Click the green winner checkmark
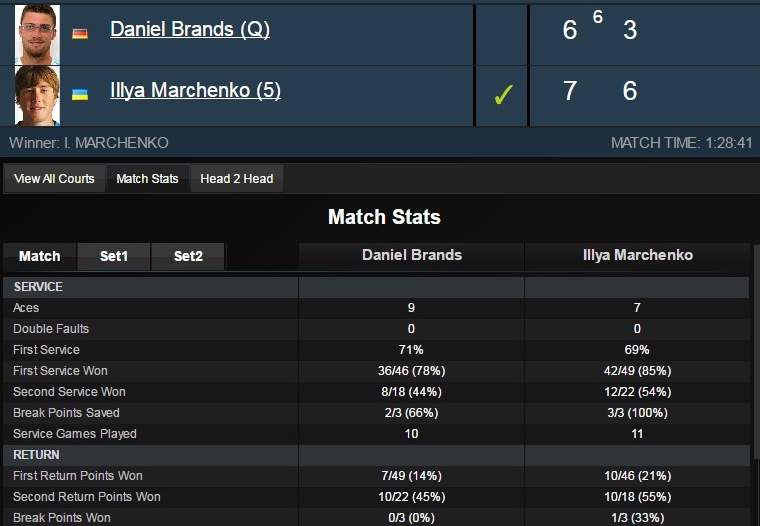 point(503,95)
